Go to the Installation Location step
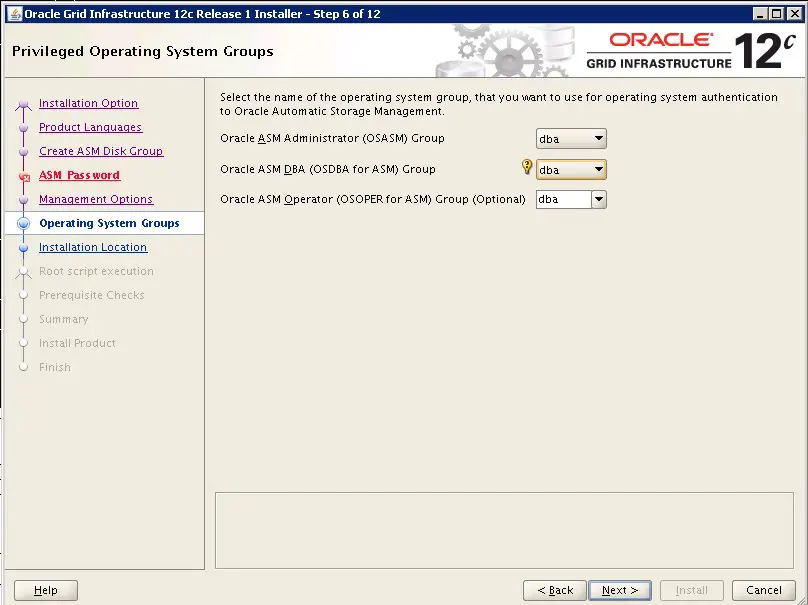This screenshot has height=605, width=808. pyautogui.click(x=93, y=247)
